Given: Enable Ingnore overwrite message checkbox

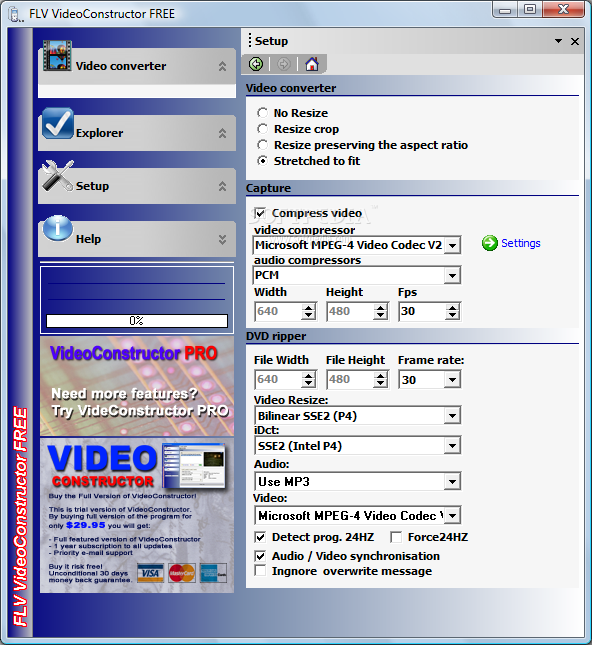Looking at the screenshot, I should tap(260, 571).
